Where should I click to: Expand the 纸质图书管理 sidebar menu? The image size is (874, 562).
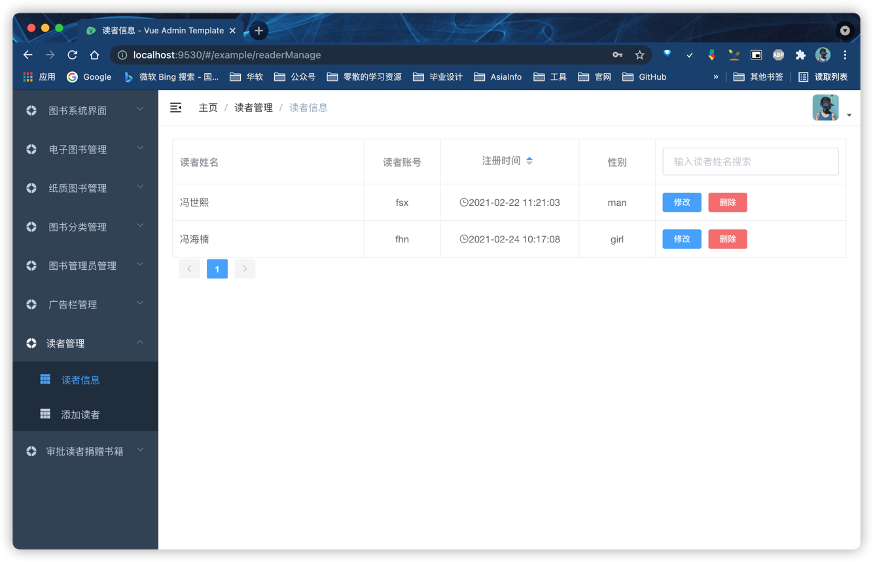85,188
